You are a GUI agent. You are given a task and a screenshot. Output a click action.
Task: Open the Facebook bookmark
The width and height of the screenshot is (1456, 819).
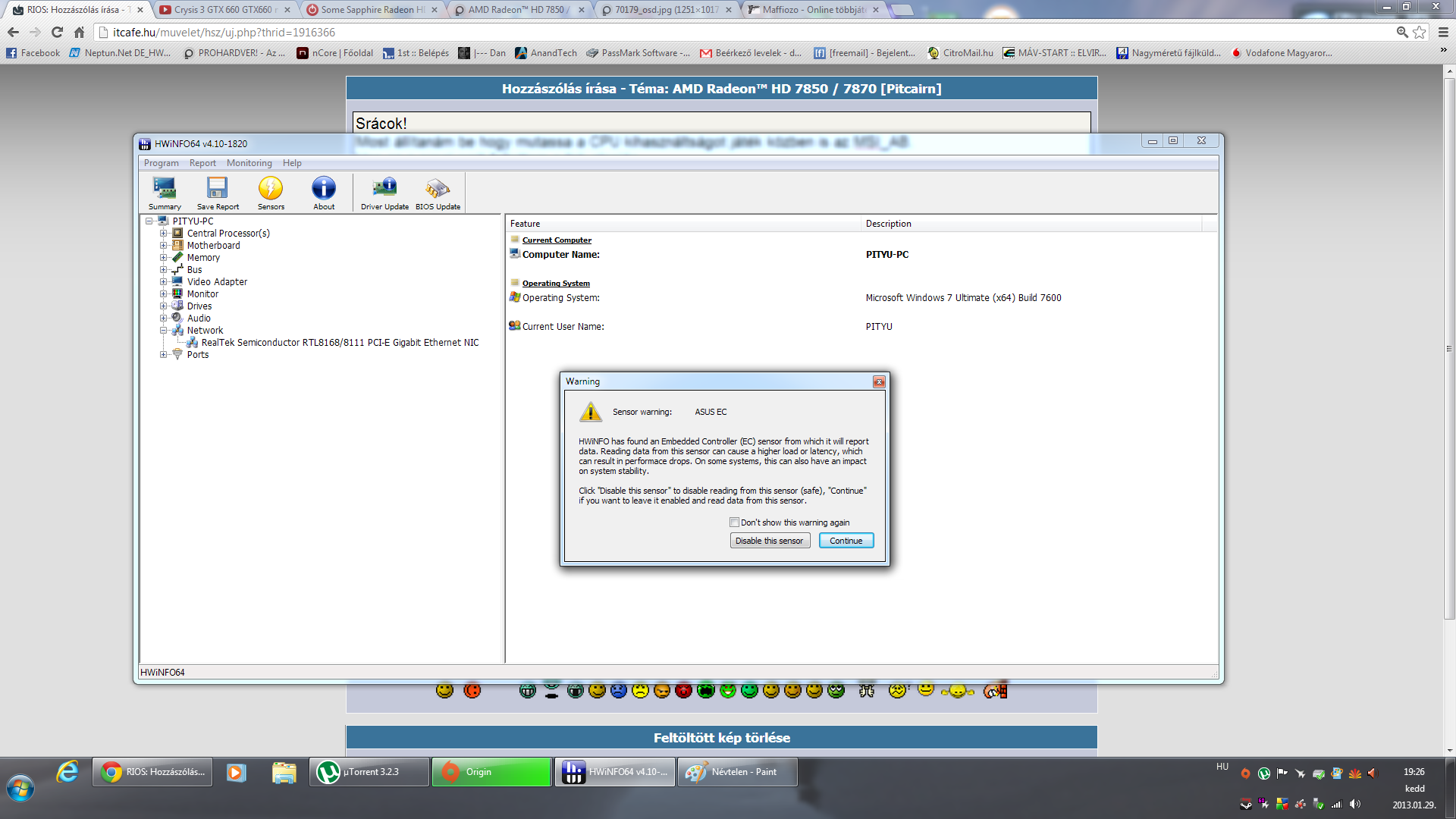coord(33,53)
